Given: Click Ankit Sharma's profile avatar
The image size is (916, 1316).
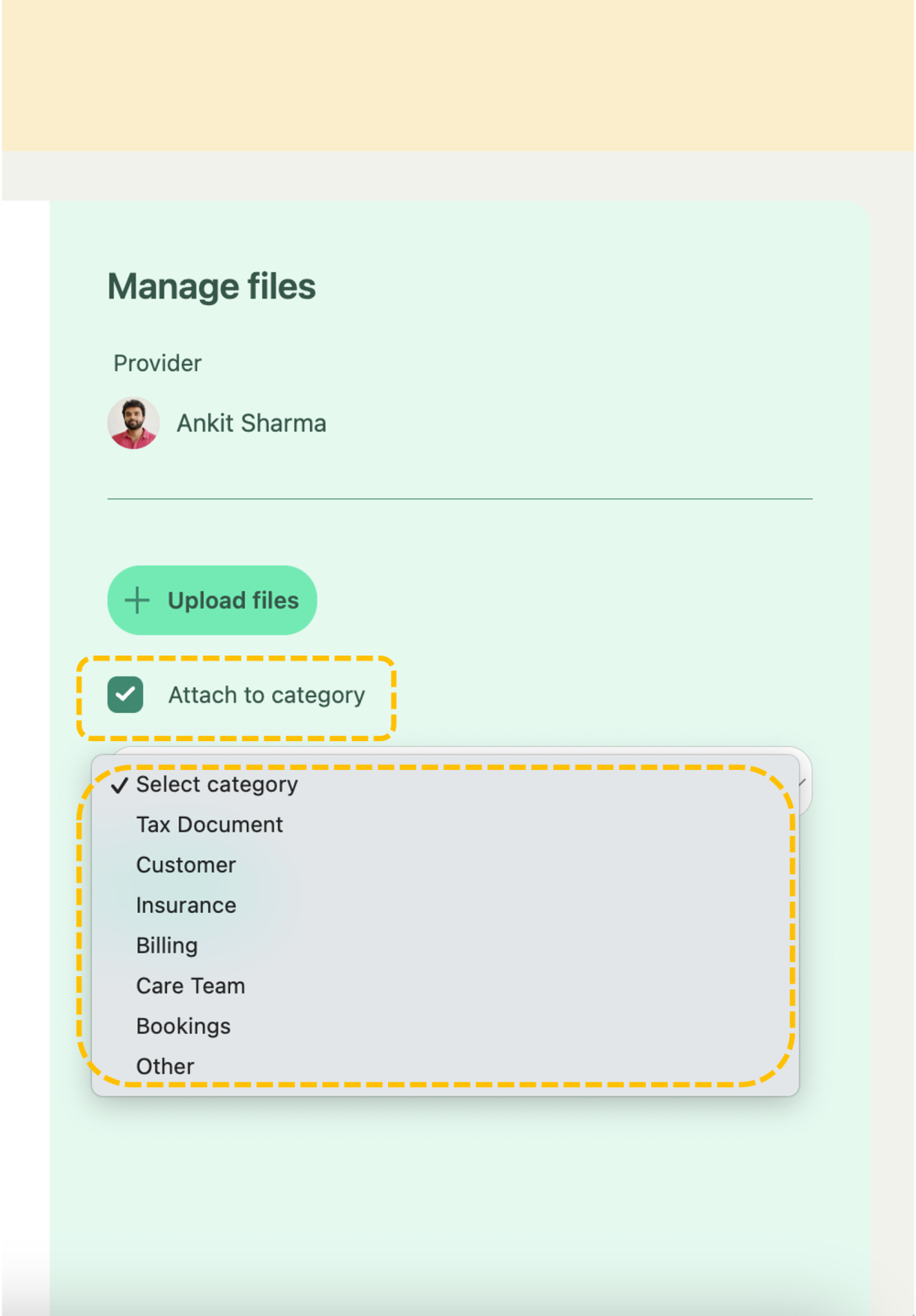Looking at the screenshot, I should pos(133,424).
